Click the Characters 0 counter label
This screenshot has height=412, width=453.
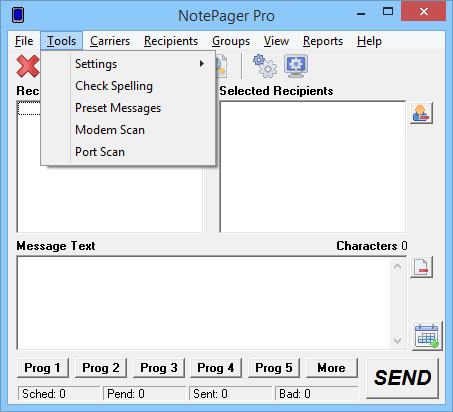pyautogui.click(x=372, y=246)
